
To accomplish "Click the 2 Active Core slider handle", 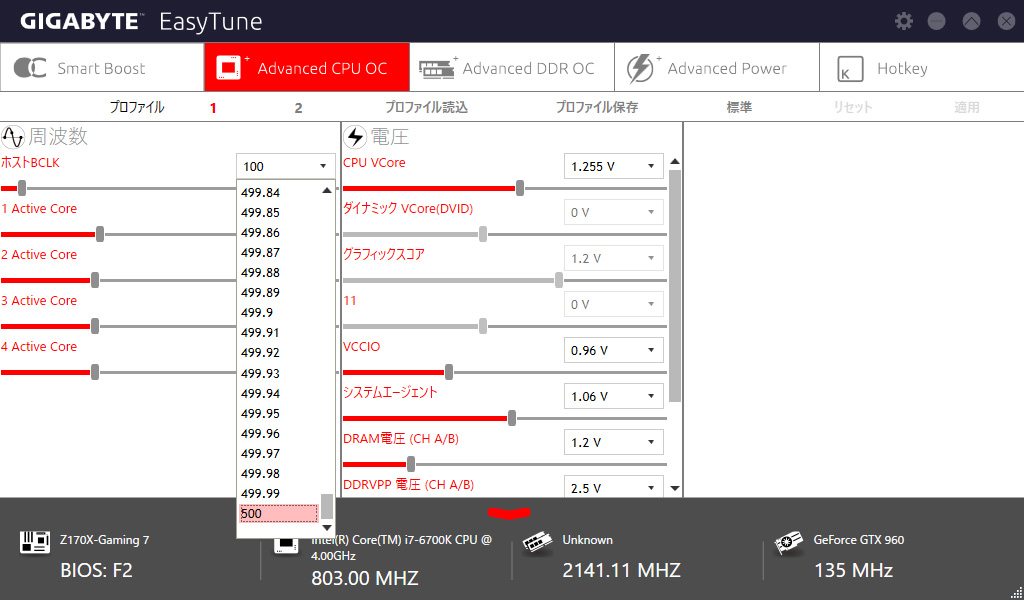I will [x=95, y=281].
